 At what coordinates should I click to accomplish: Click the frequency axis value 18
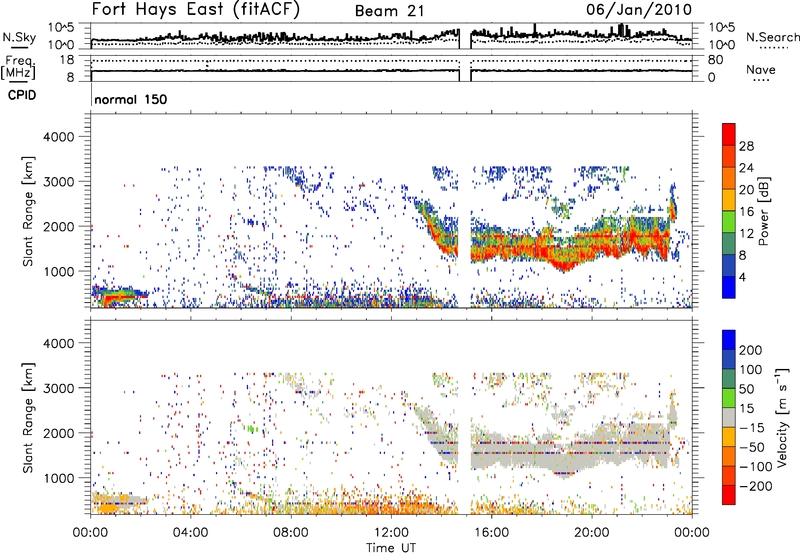[66, 60]
